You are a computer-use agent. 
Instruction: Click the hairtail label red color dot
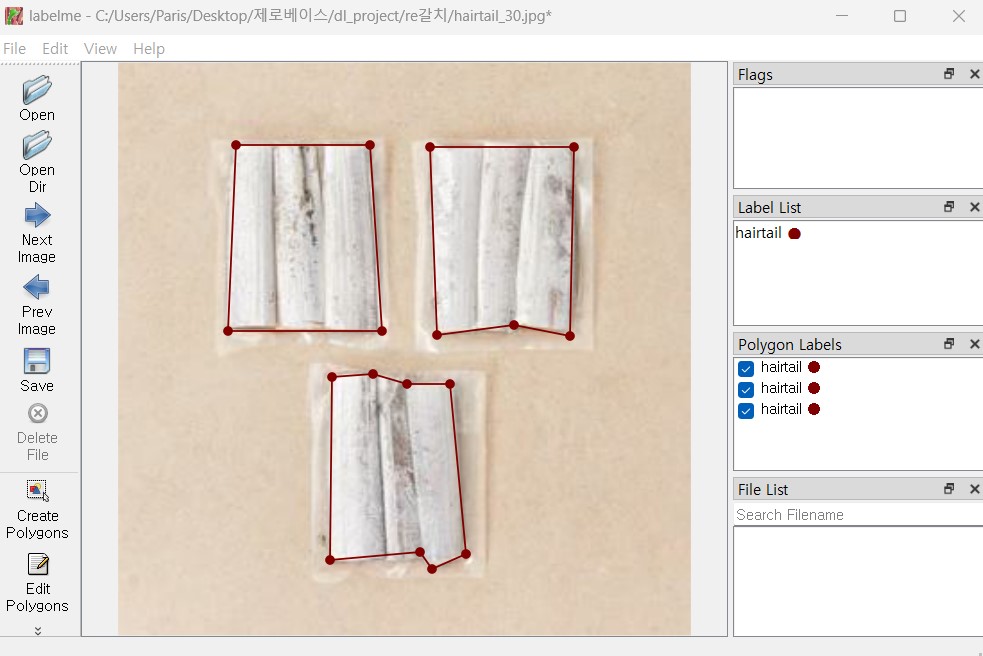click(x=794, y=234)
